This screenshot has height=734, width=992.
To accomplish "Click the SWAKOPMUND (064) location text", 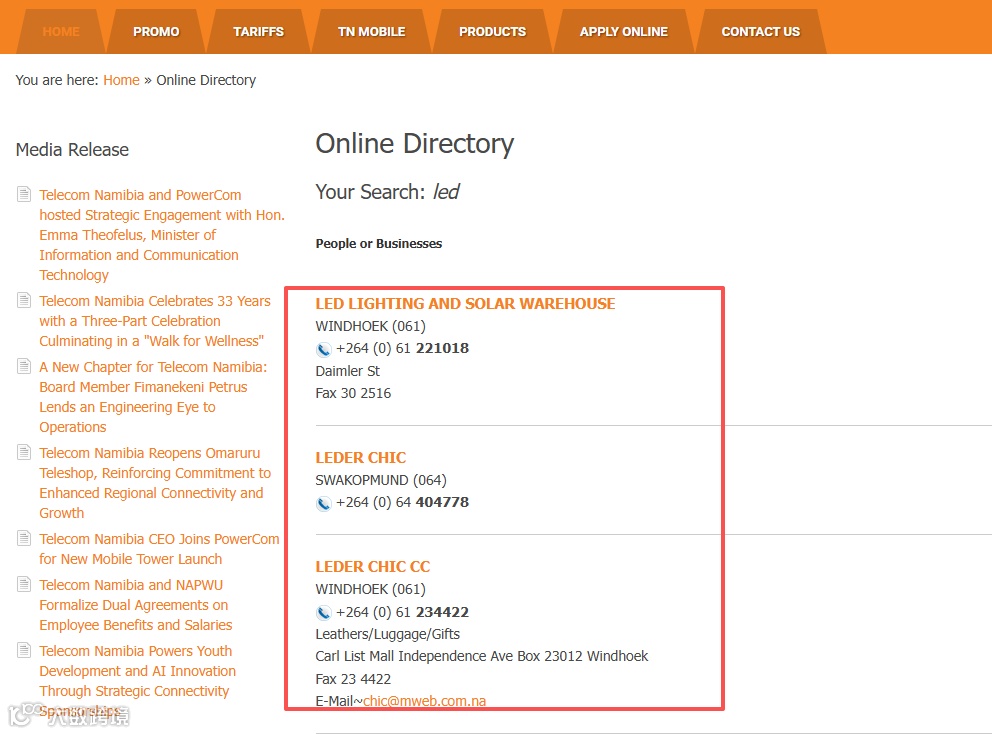I will point(381,480).
